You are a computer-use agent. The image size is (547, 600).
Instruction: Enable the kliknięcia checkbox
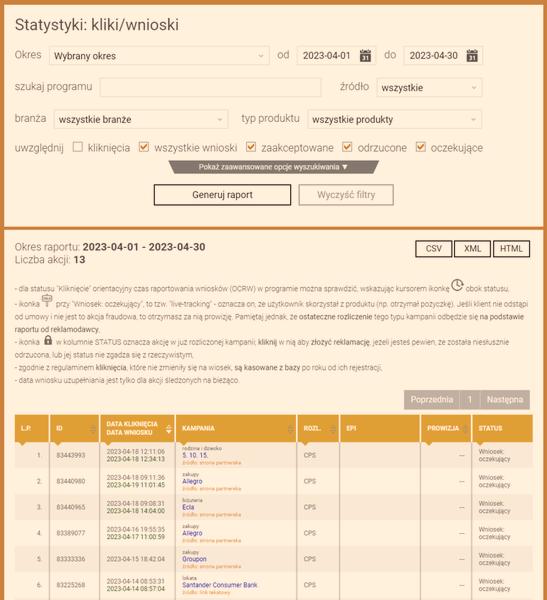(x=78, y=147)
